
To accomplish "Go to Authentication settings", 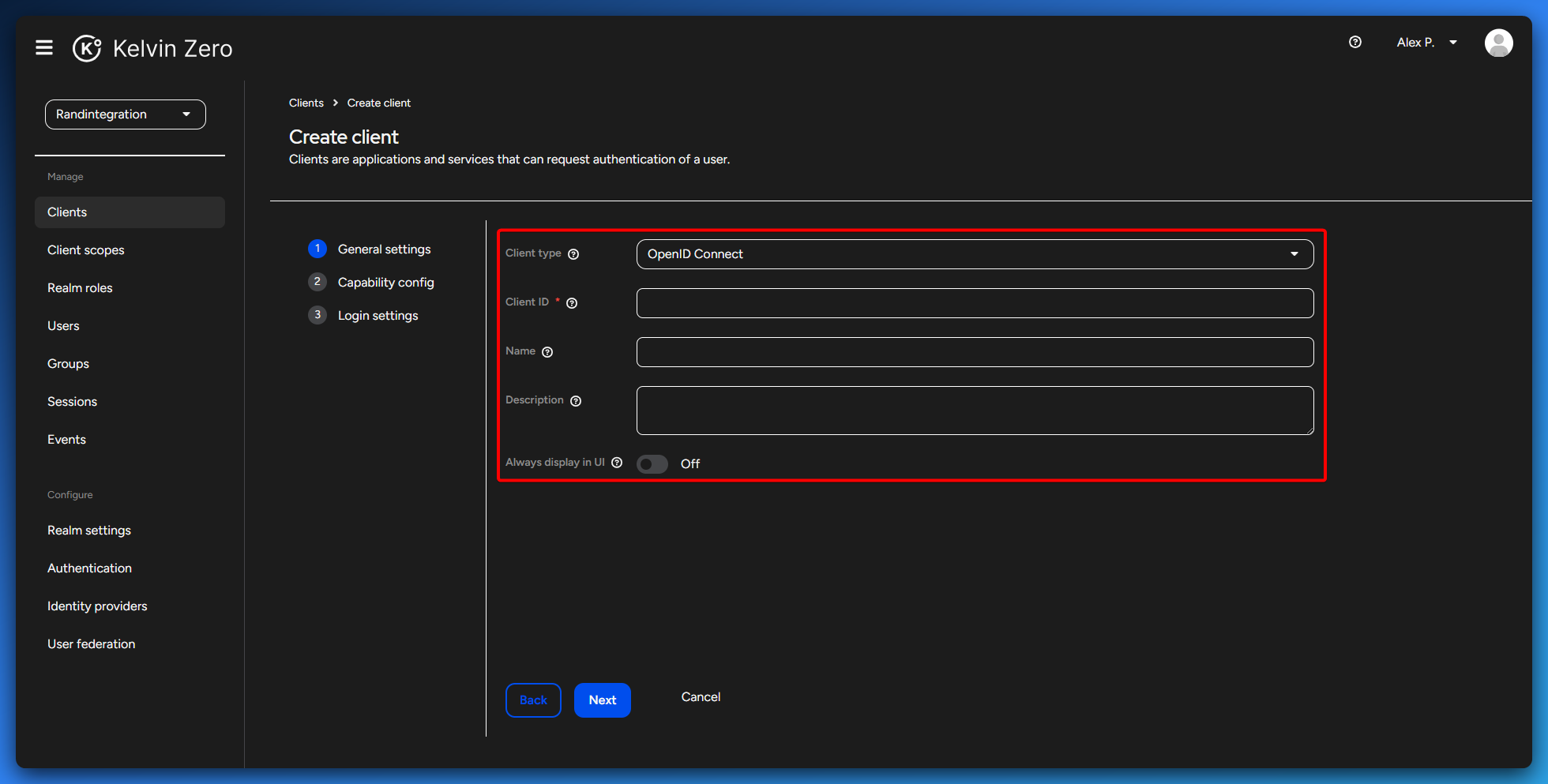I will (x=130, y=568).
